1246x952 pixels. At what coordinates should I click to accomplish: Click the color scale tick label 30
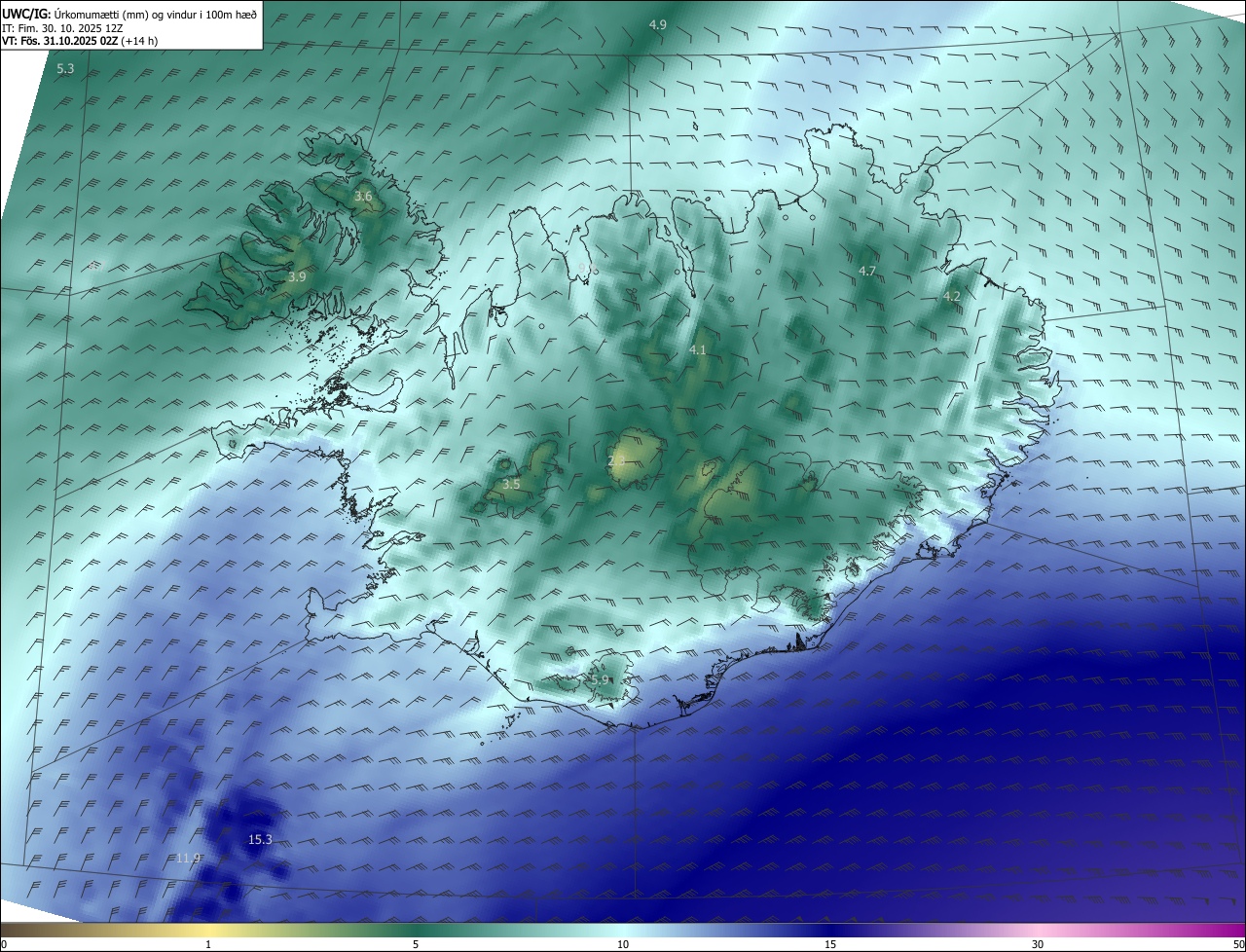coord(1038,945)
